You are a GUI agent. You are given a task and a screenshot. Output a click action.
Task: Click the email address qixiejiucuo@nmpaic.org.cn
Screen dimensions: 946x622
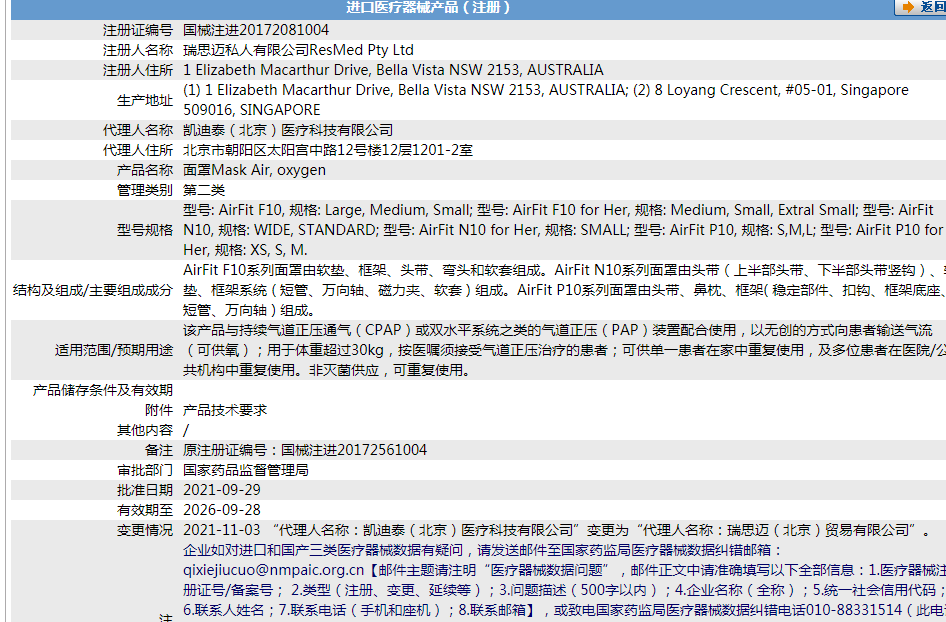(x=274, y=570)
